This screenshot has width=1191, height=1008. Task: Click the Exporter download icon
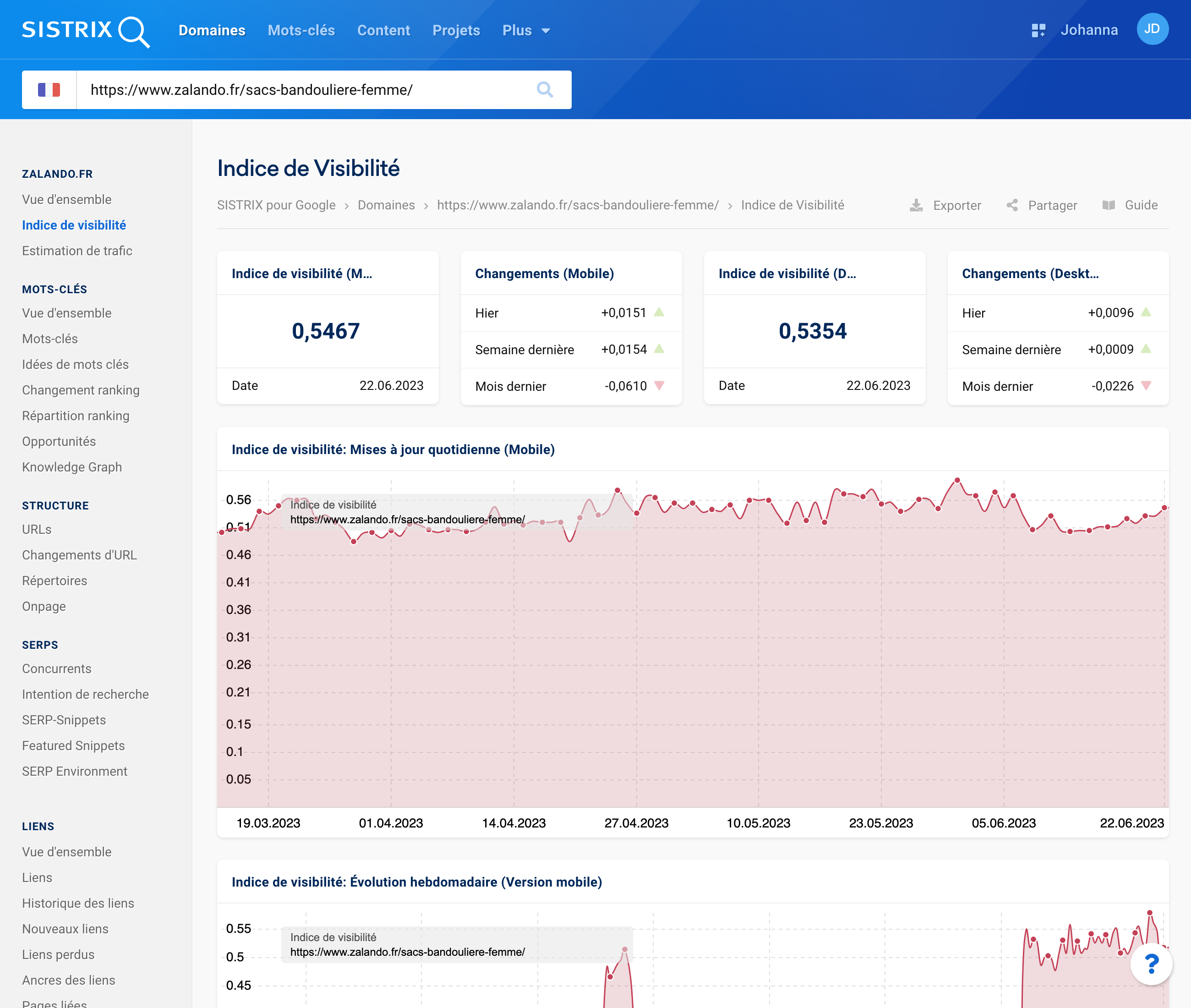(x=916, y=205)
